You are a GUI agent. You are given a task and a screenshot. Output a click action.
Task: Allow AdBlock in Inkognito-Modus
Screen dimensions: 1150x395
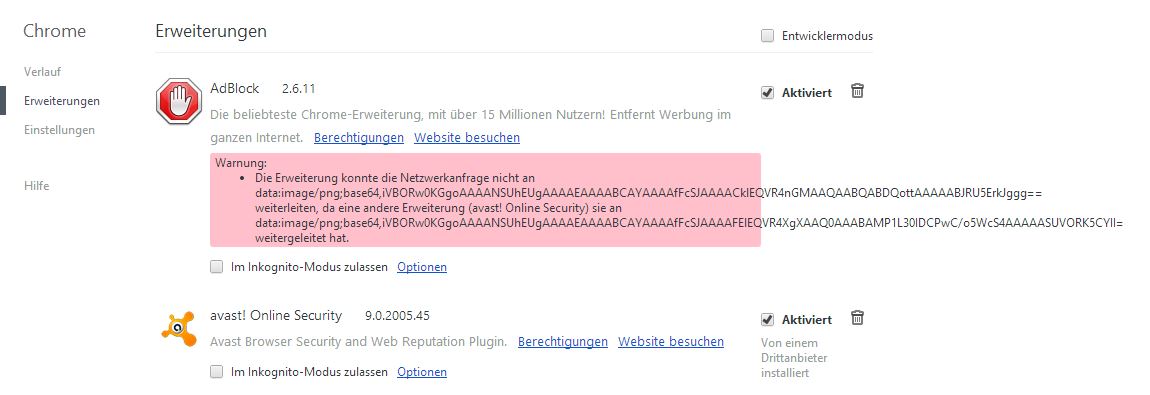216,267
